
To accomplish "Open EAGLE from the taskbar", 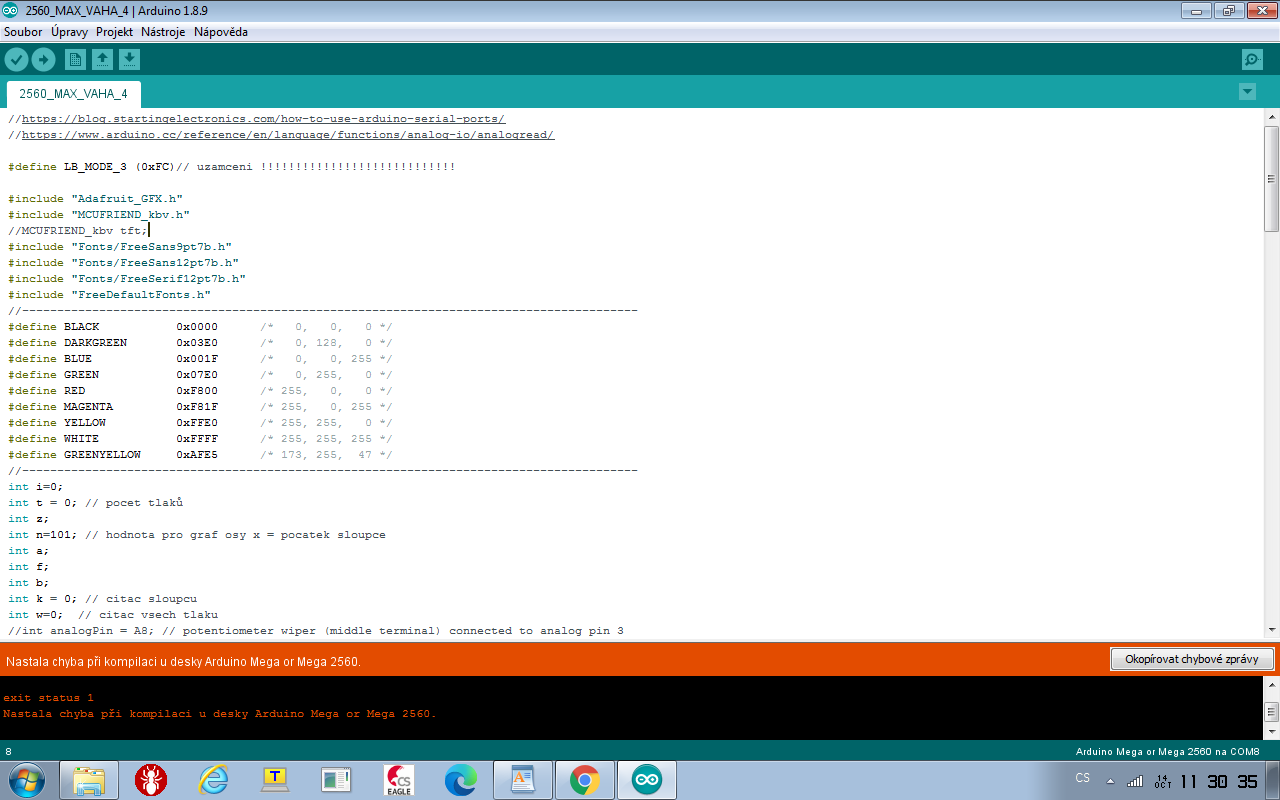I will [399, 780].
